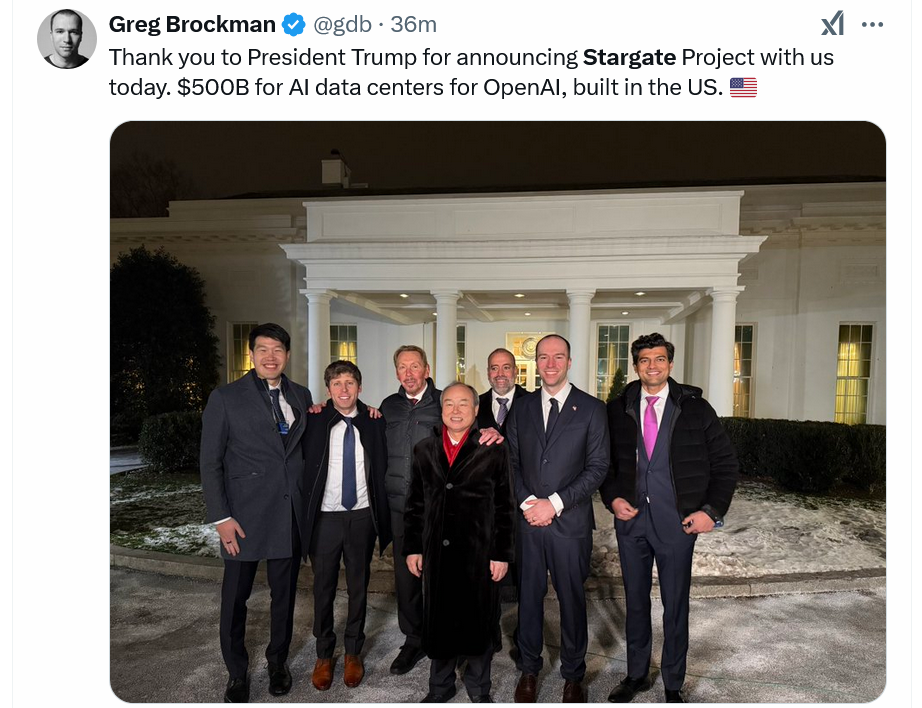Click the Greg Brockman display name
The height and width of the screenshot is (708, 922).
pos(192,25)
